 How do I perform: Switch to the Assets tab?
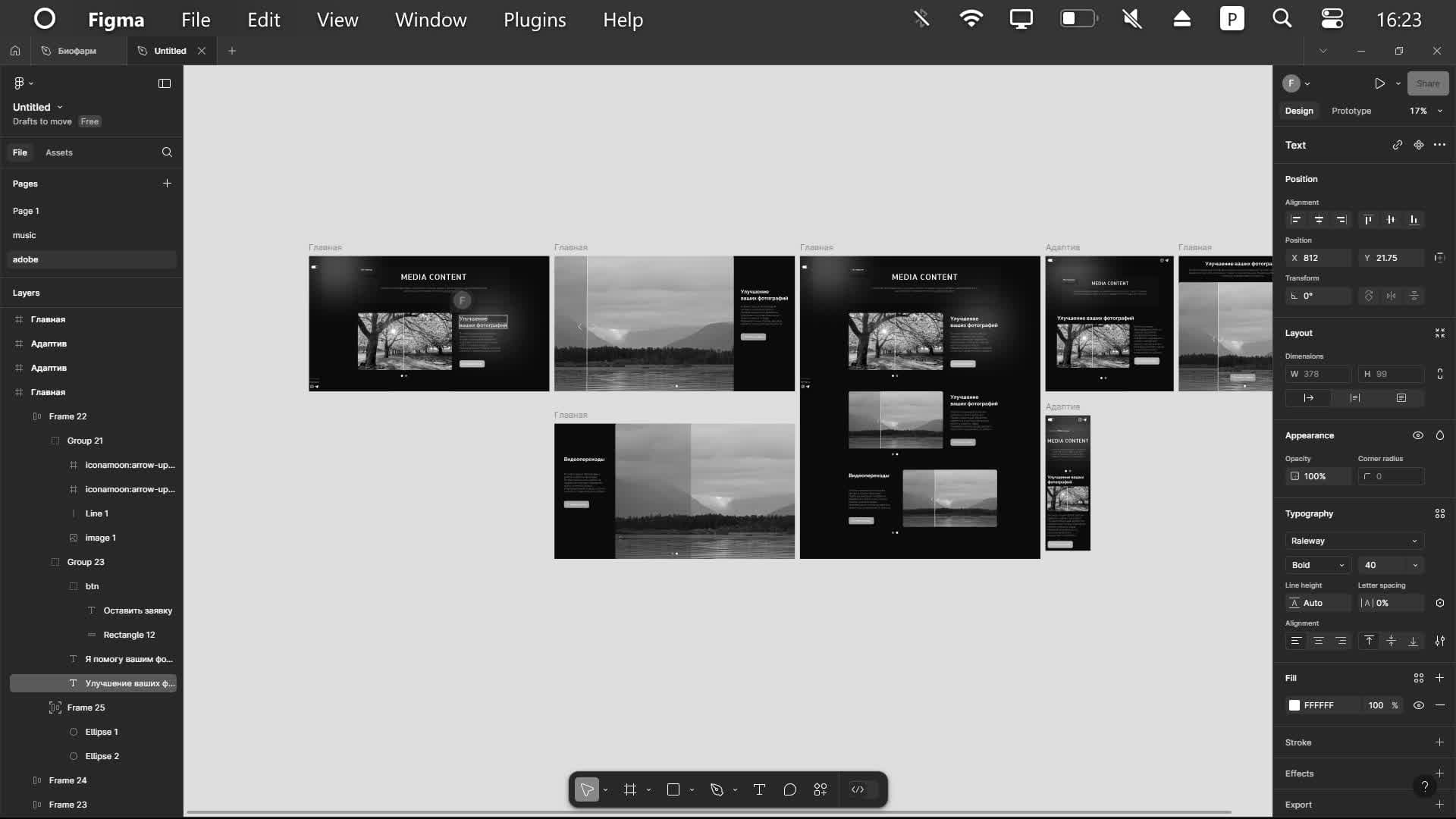point(59,152)
